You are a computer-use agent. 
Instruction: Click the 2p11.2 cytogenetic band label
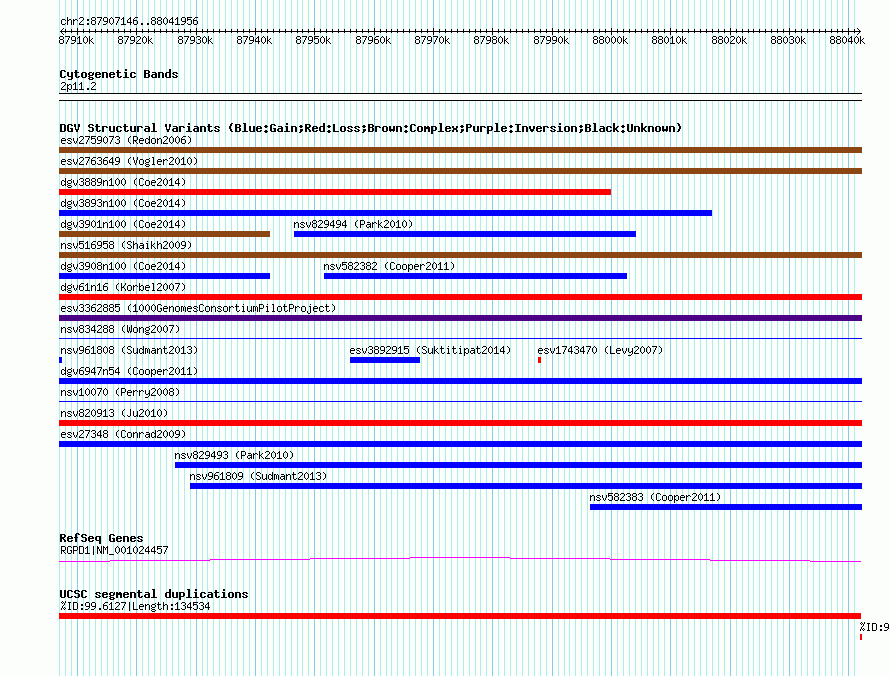(78, 87)
